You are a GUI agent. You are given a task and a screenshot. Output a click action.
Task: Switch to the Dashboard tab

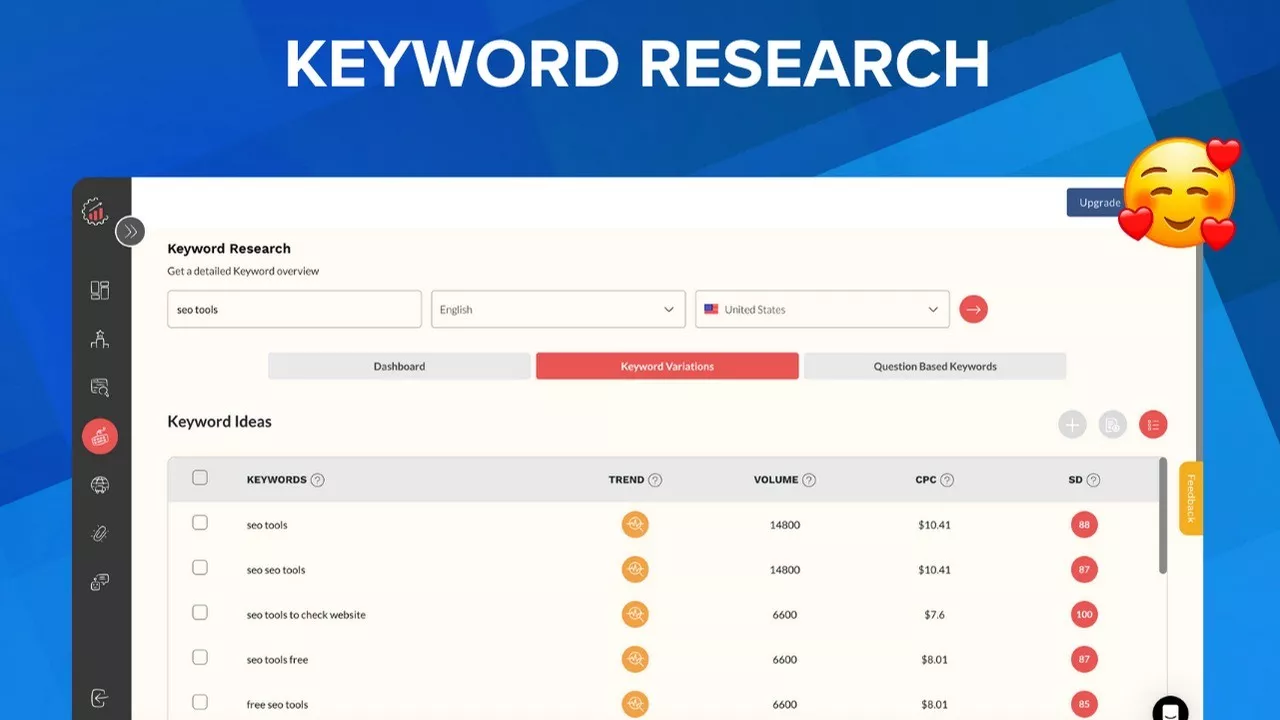coord(399,366)
